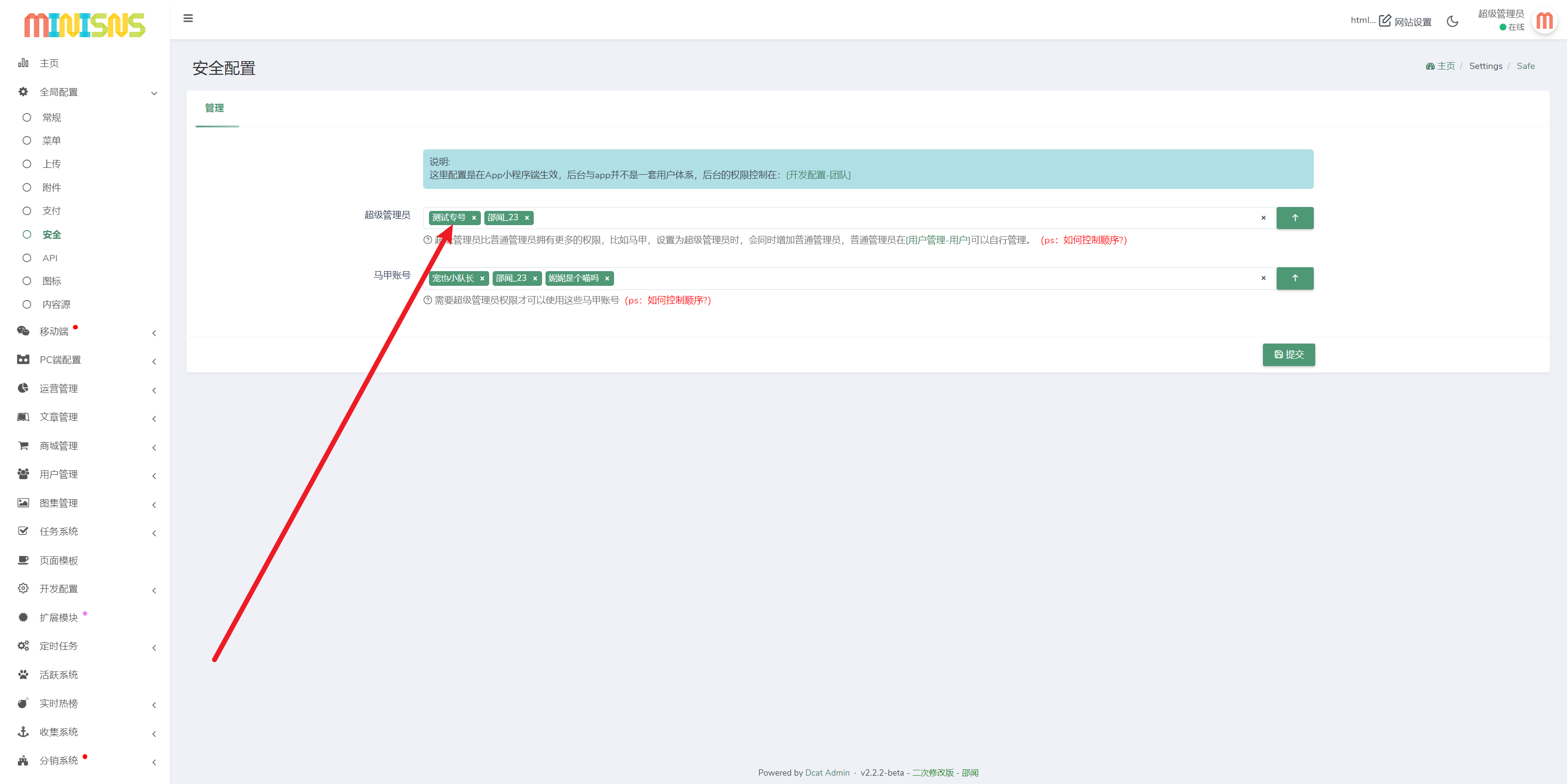Viewport: 1567px width, 784px height.
Task: Click the hamburger sidebar toggle icon
Action: point(188,18)
